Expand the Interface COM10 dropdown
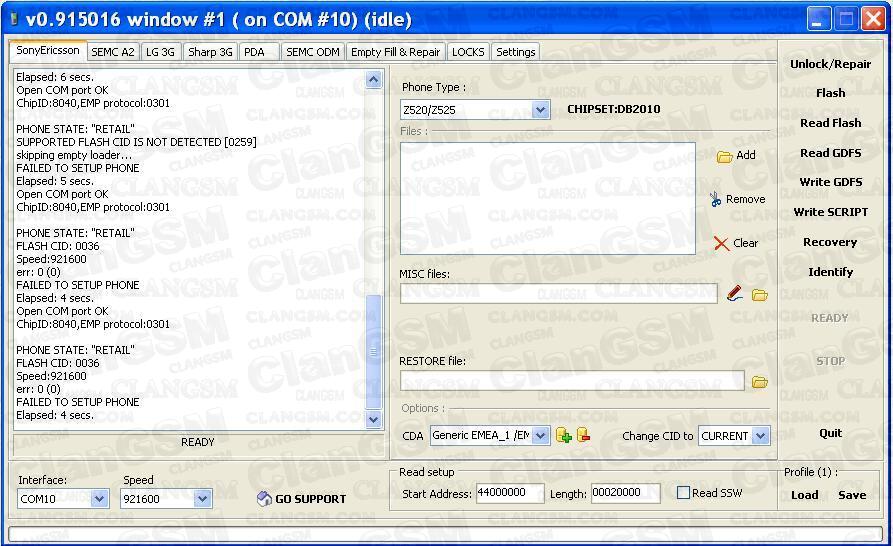This screenshot has width=893, height=546. click(x=100, y=499)
